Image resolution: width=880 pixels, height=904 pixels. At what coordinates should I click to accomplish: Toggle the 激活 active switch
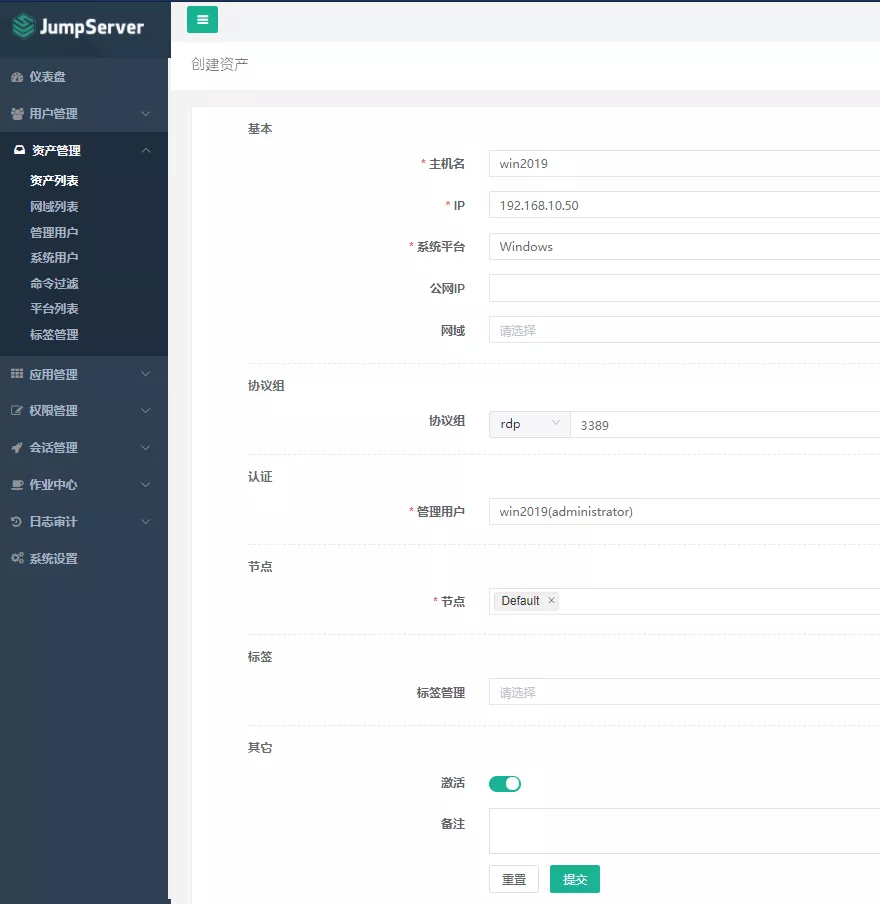click(x=505, y=784)
